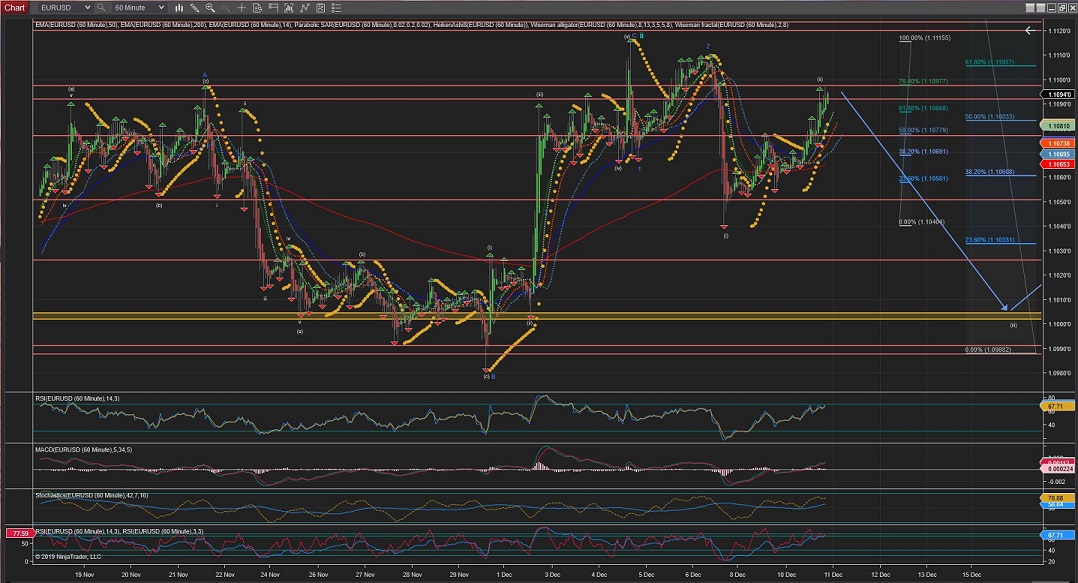Close the chart window

[1072, 8]
